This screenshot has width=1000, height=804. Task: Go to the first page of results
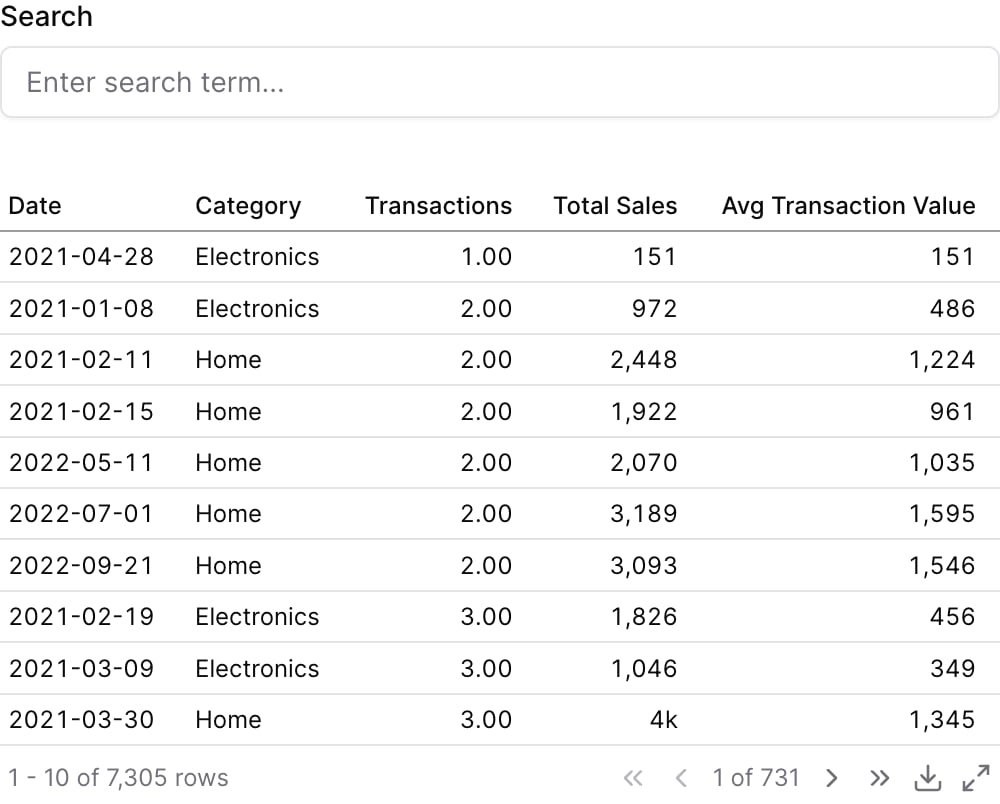pyautogui.click(x=633, y=778)
